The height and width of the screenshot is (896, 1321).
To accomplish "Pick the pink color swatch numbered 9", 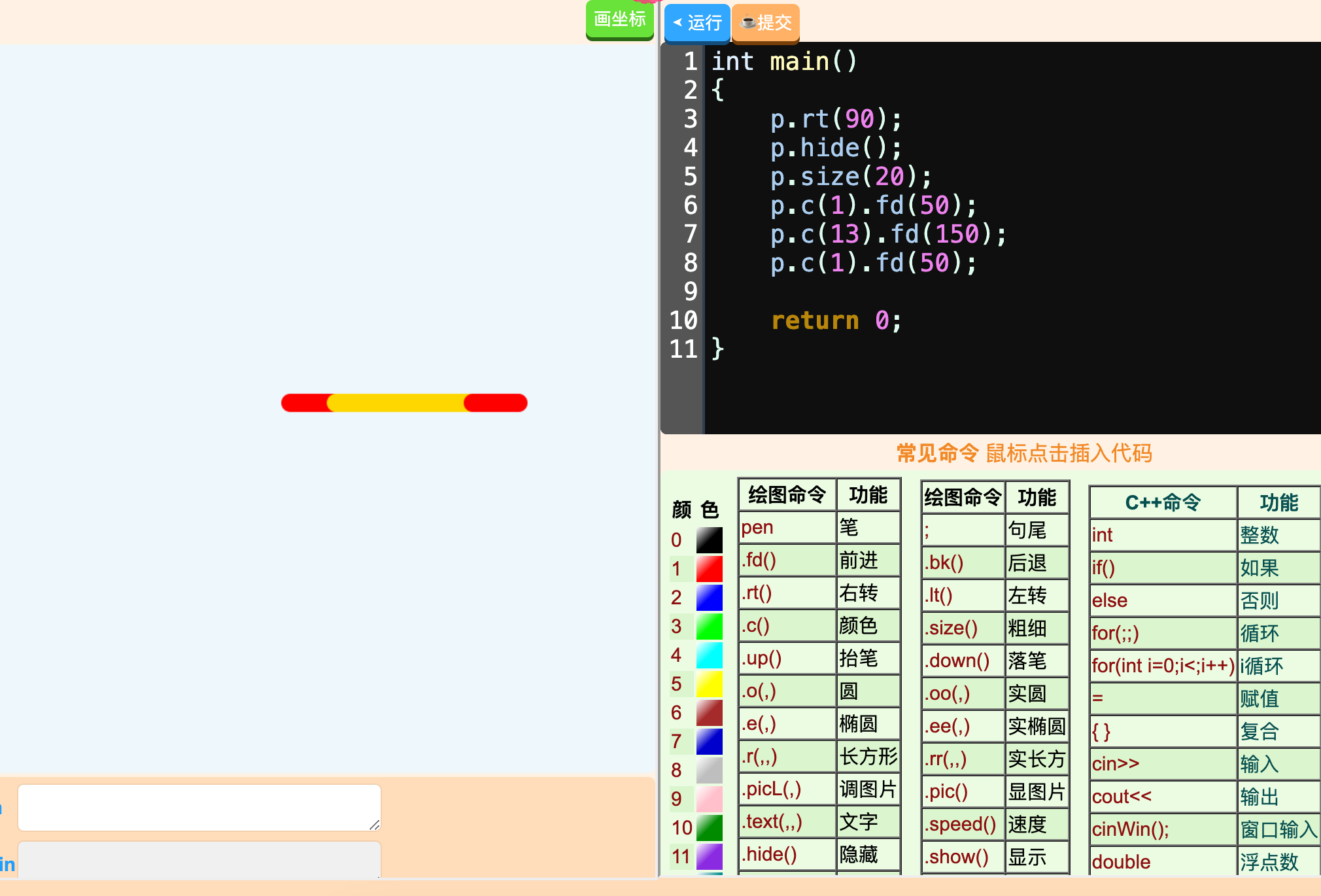I will coord(709,799).
